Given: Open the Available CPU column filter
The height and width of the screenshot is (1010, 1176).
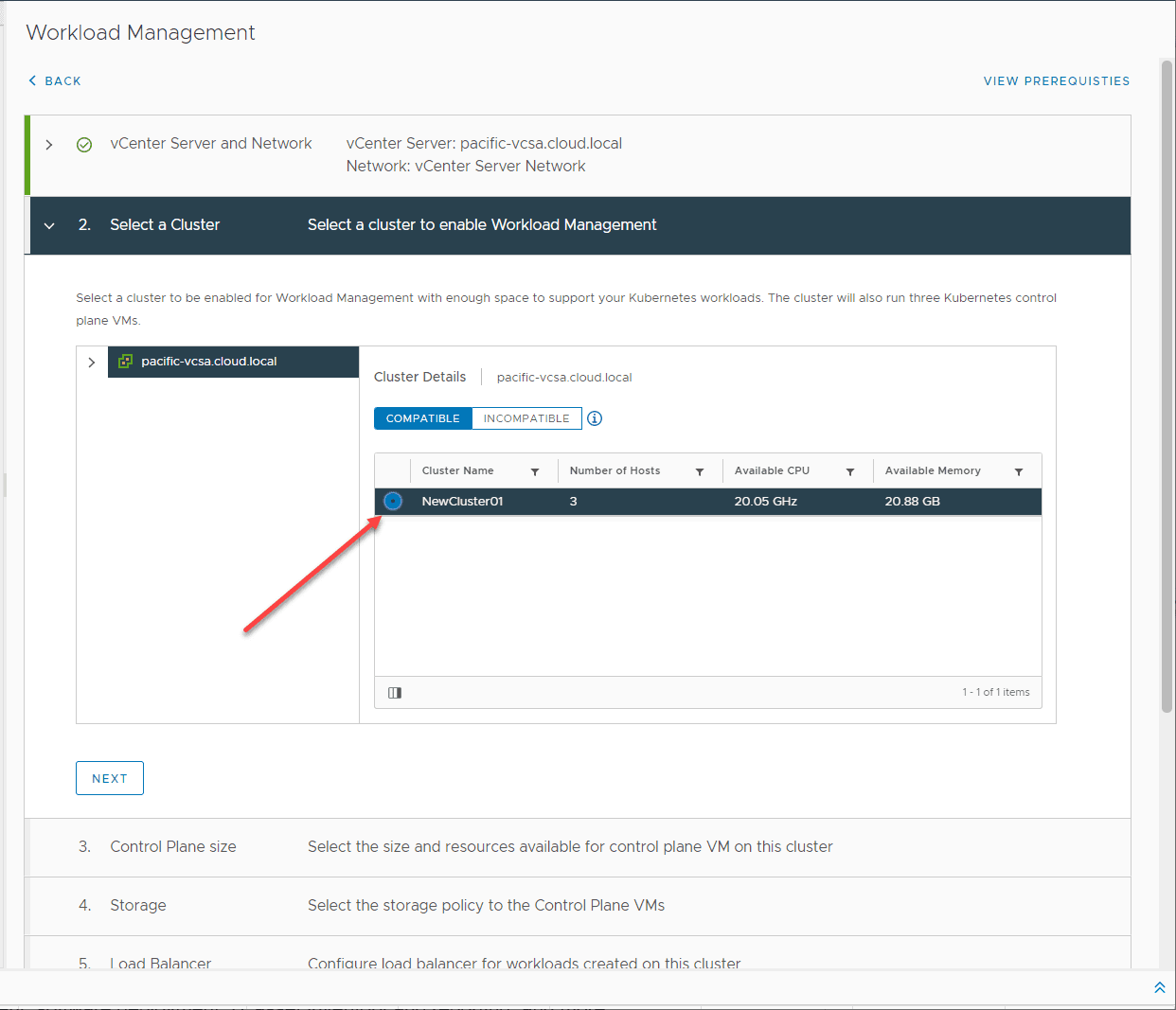Looking at the screenshot, I should (x=850, y=470).
